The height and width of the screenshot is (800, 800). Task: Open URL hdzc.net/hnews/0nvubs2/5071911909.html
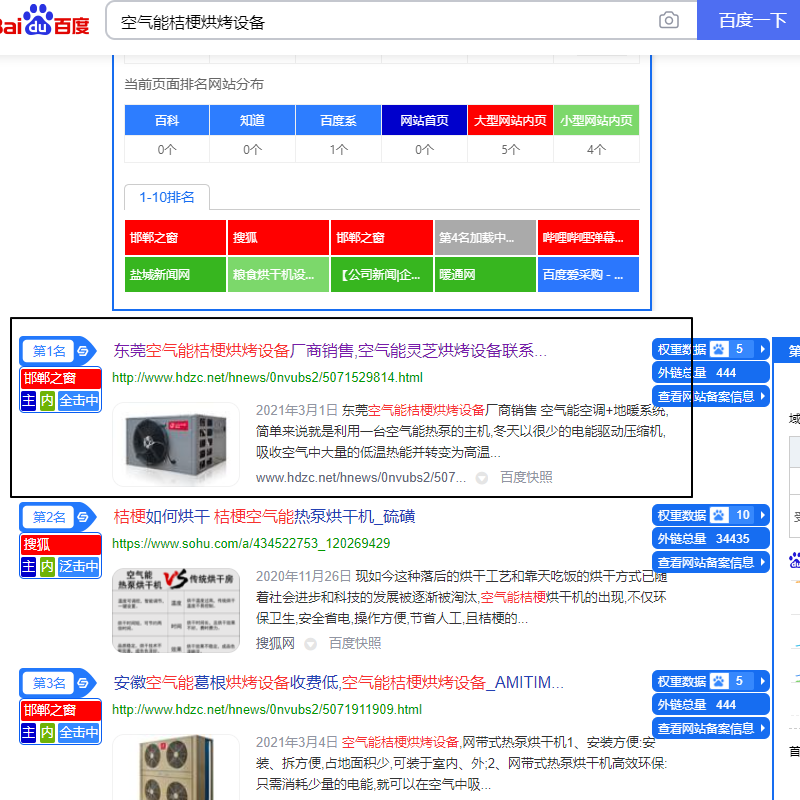pos(267,710)
